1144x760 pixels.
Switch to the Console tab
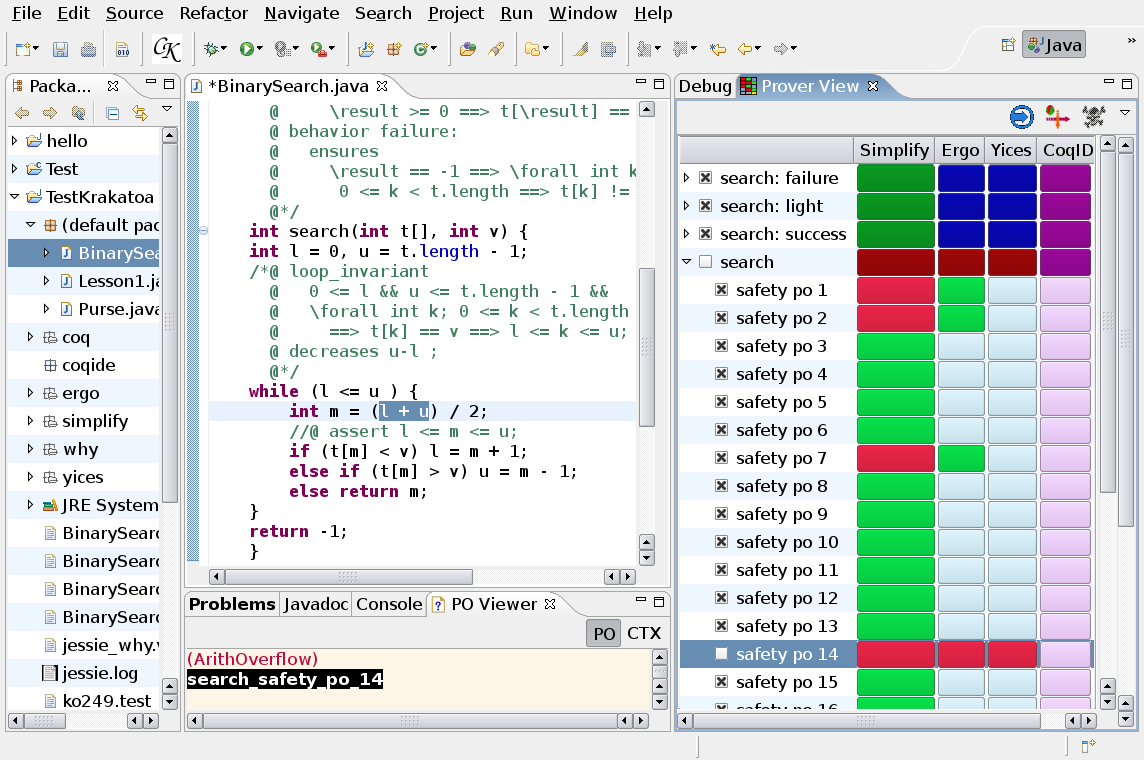tap(389, 604)
